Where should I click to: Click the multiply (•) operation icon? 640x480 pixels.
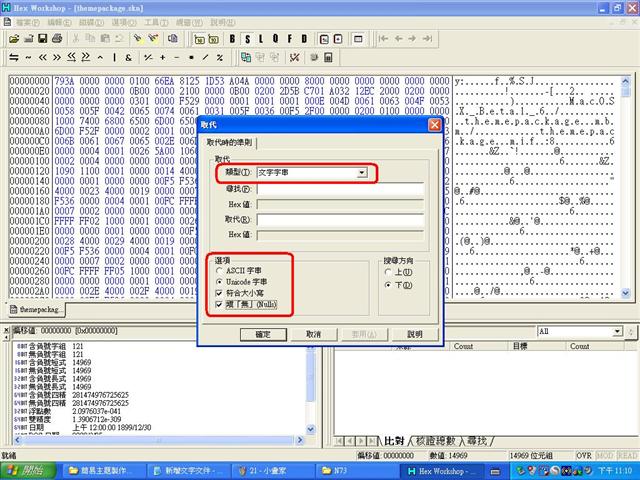[x=191, y=58]
